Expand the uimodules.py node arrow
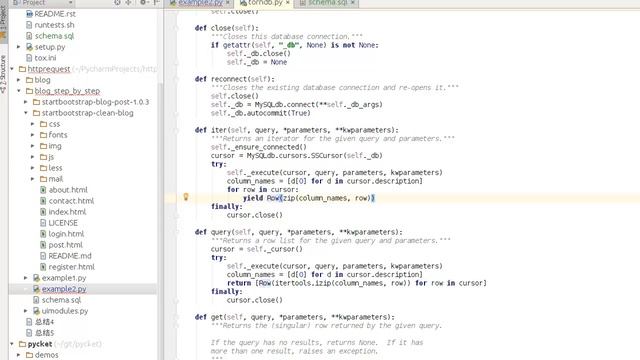 point(25,311)
